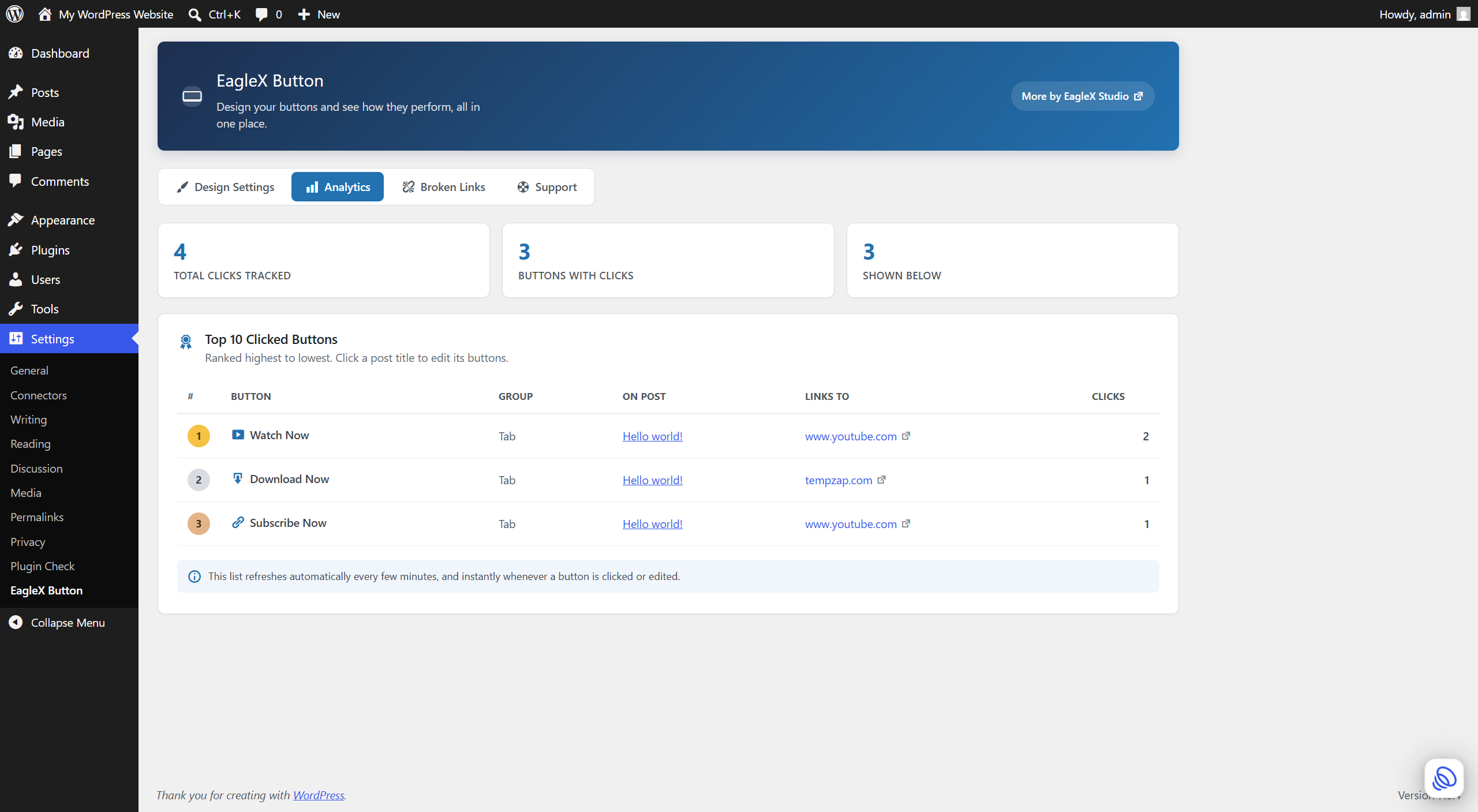Click the Users person icon
This screenshot has width=1478, height=812.
click(x=16, y=279)
